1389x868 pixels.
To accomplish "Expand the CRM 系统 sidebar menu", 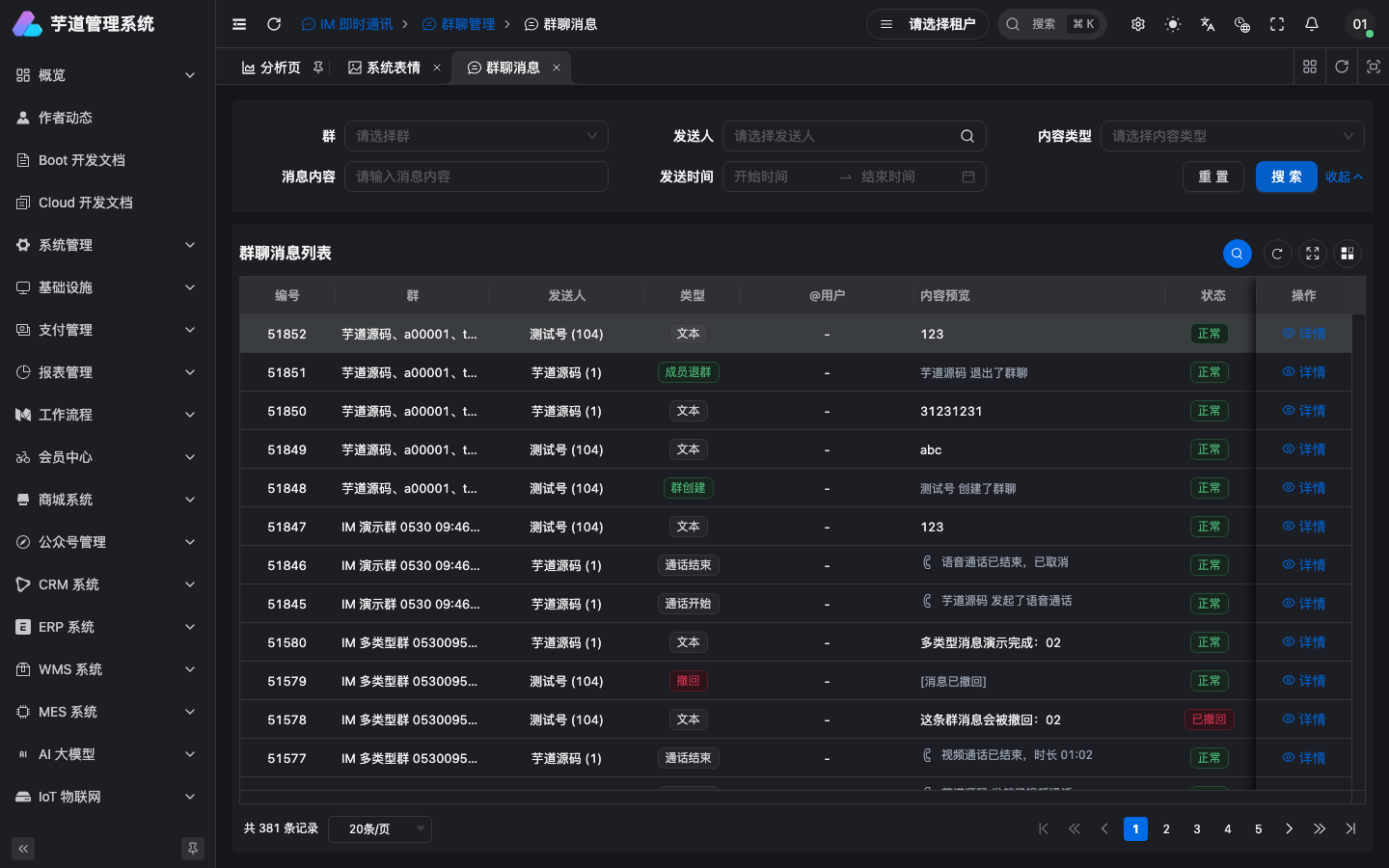I will click(x=107, y=584).
